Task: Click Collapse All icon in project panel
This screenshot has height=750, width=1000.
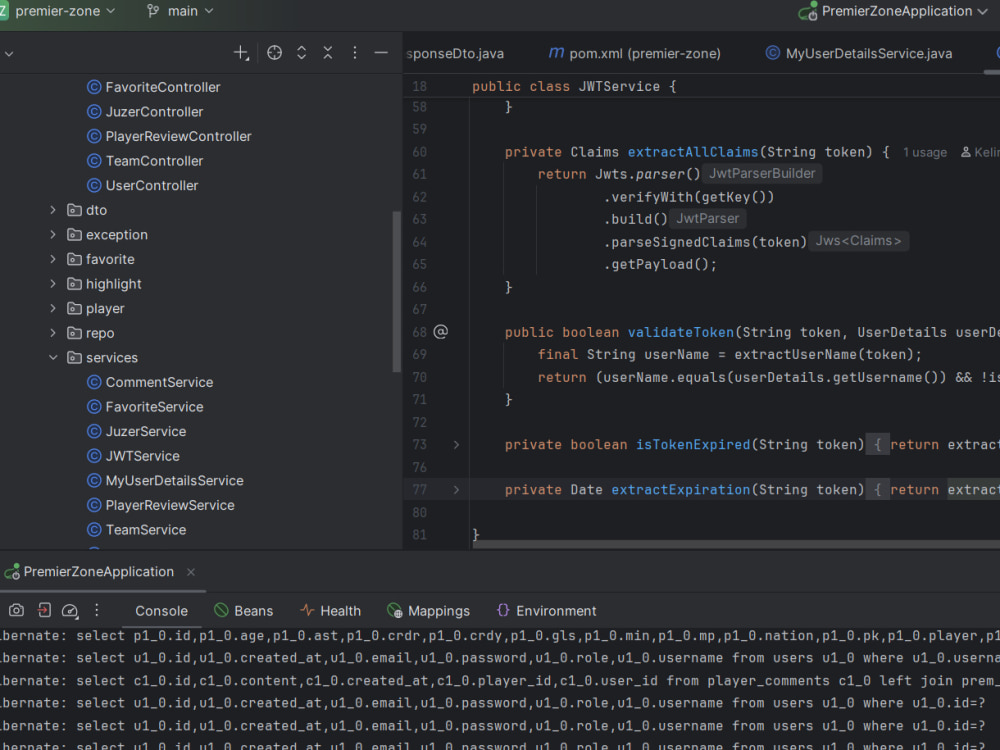Action: (328, 53)
